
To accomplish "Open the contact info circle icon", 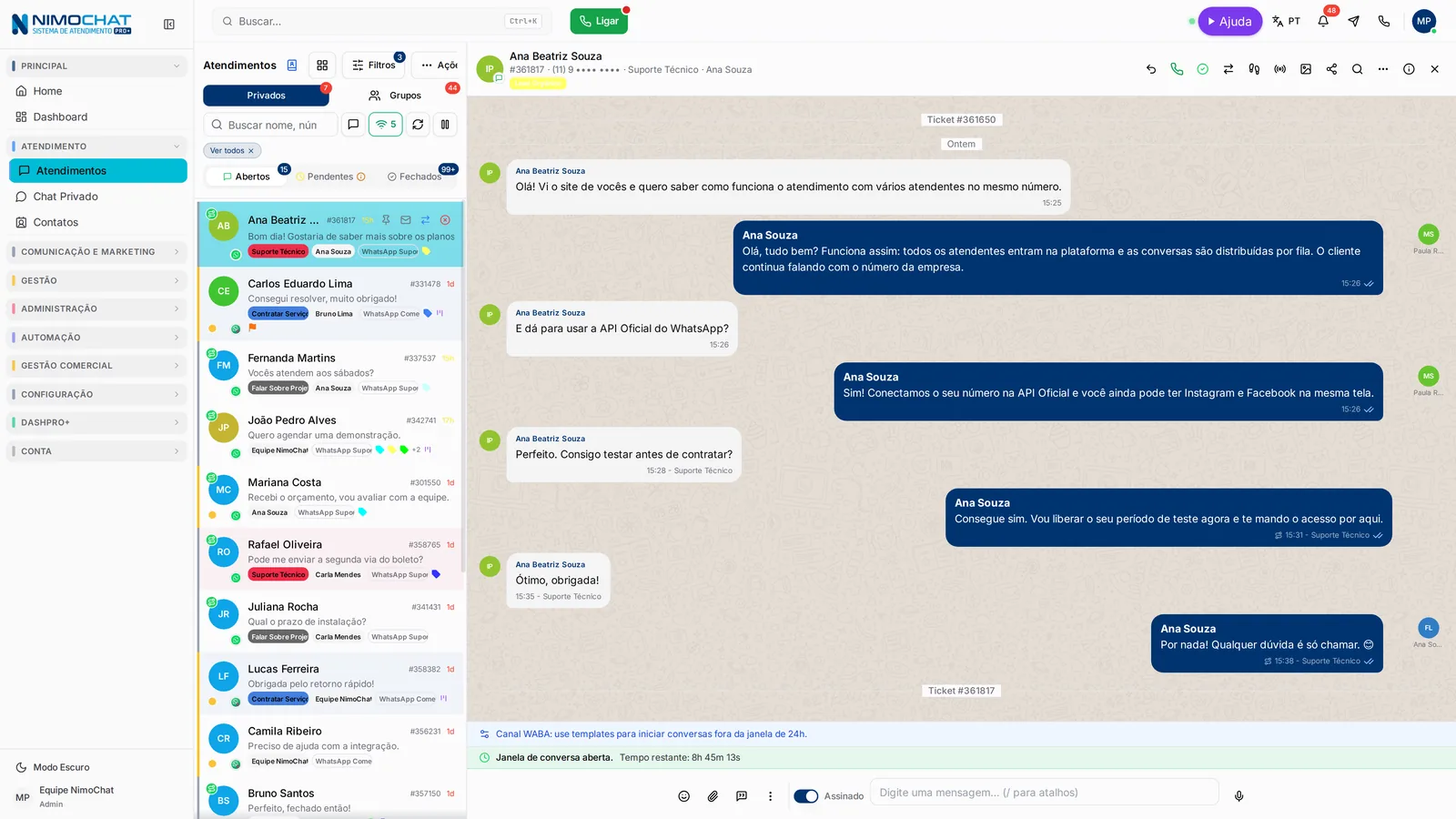I will click(x=1409, y=69).
